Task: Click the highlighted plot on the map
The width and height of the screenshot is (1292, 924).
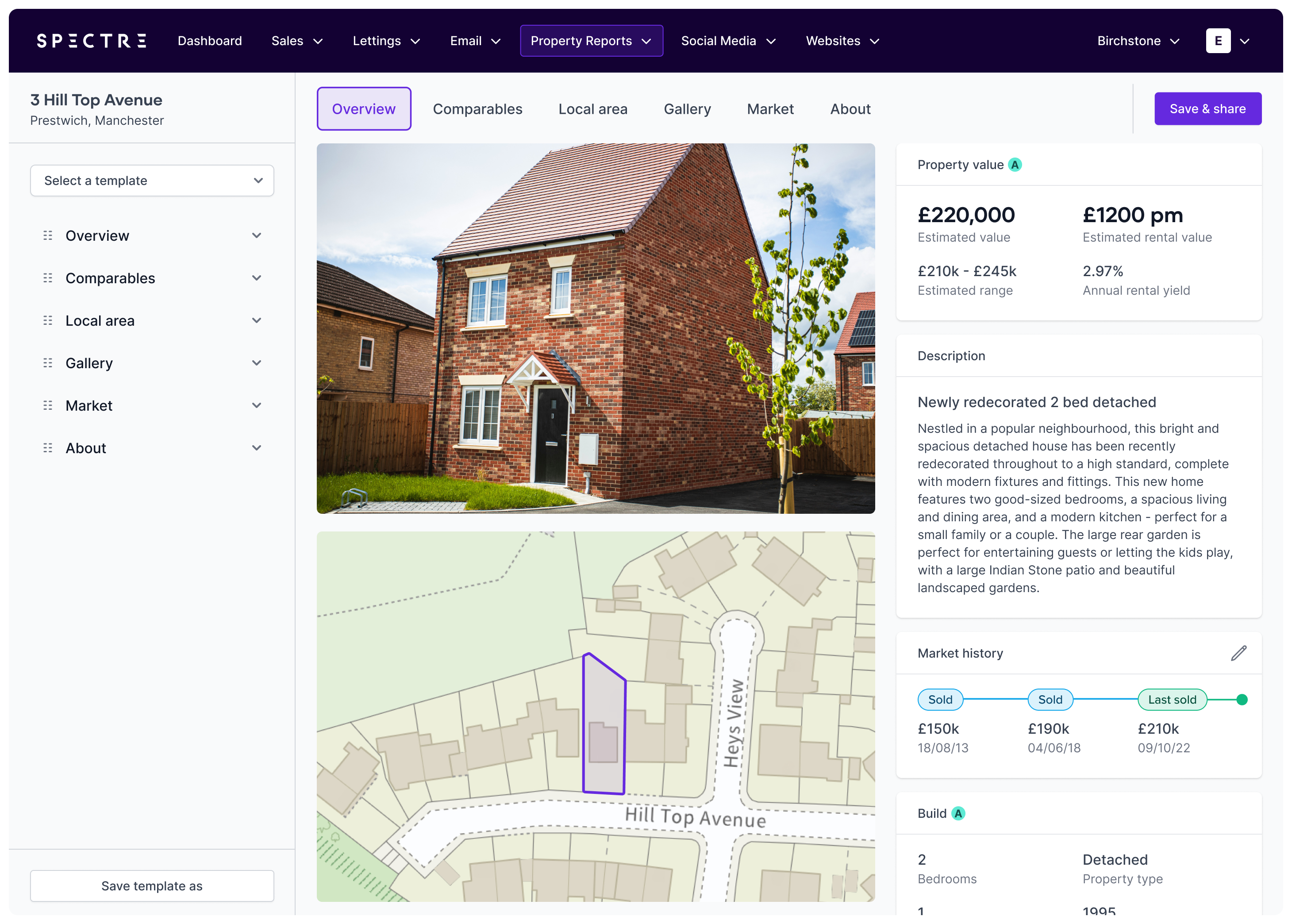Action: pyautogui.click(x=604, y=728)
